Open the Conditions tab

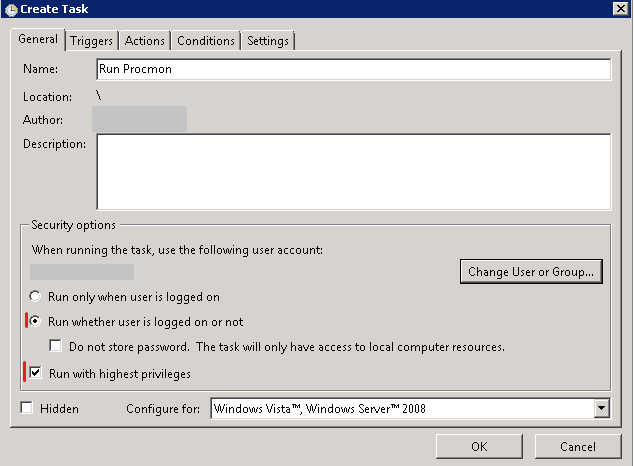[206, 41]
